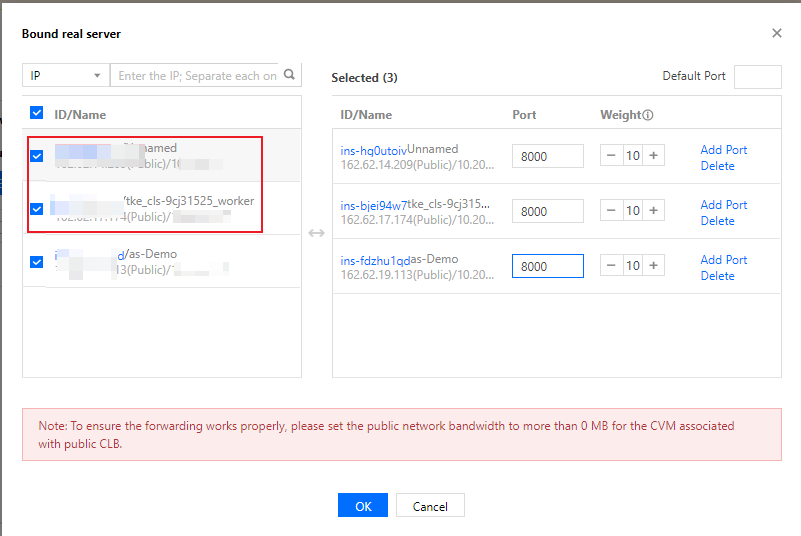
Task: Uncheck the Unnamed server checkbox
Action: click(37, 156)
